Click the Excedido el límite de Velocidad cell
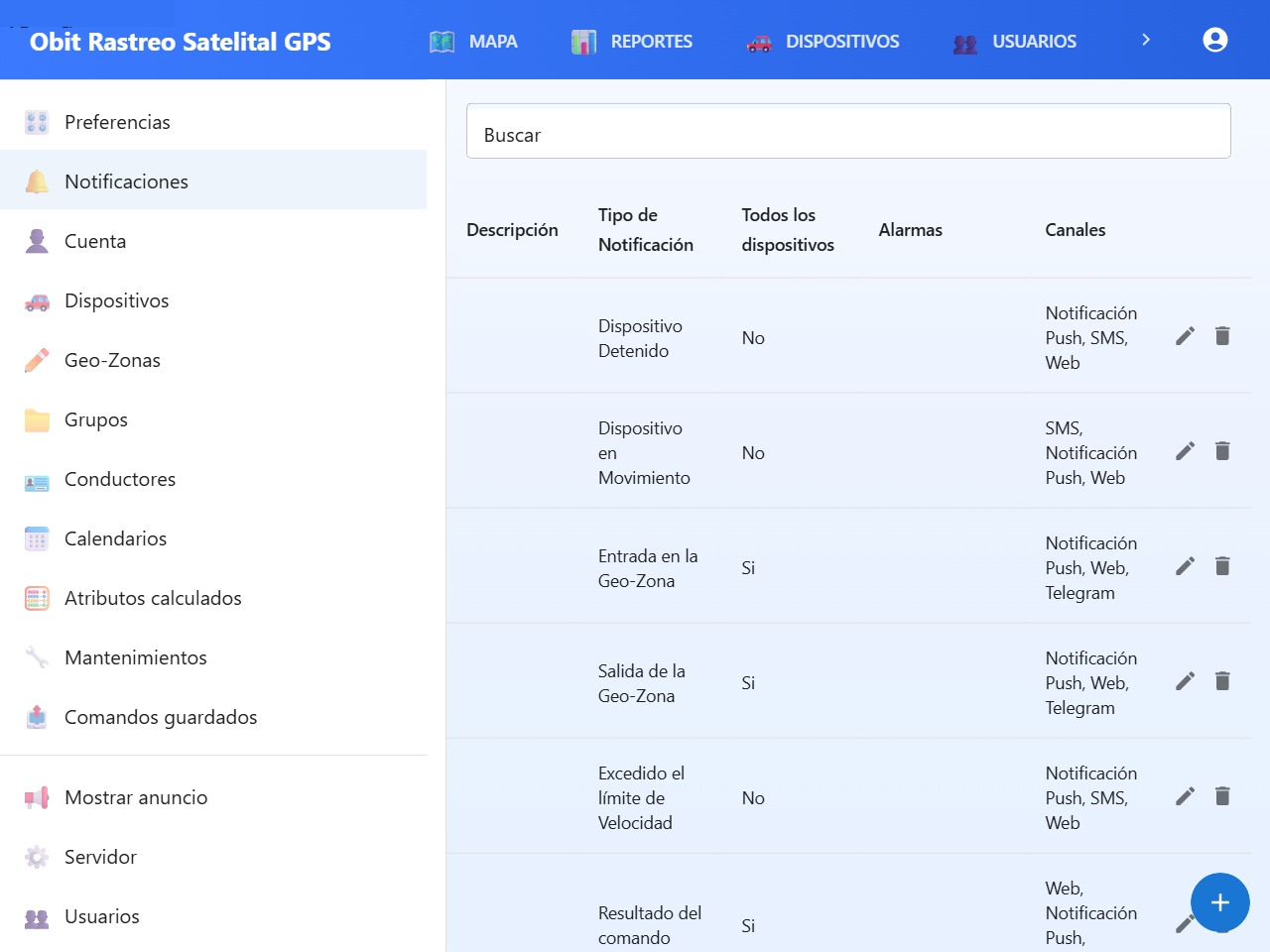 coord(641,798)
